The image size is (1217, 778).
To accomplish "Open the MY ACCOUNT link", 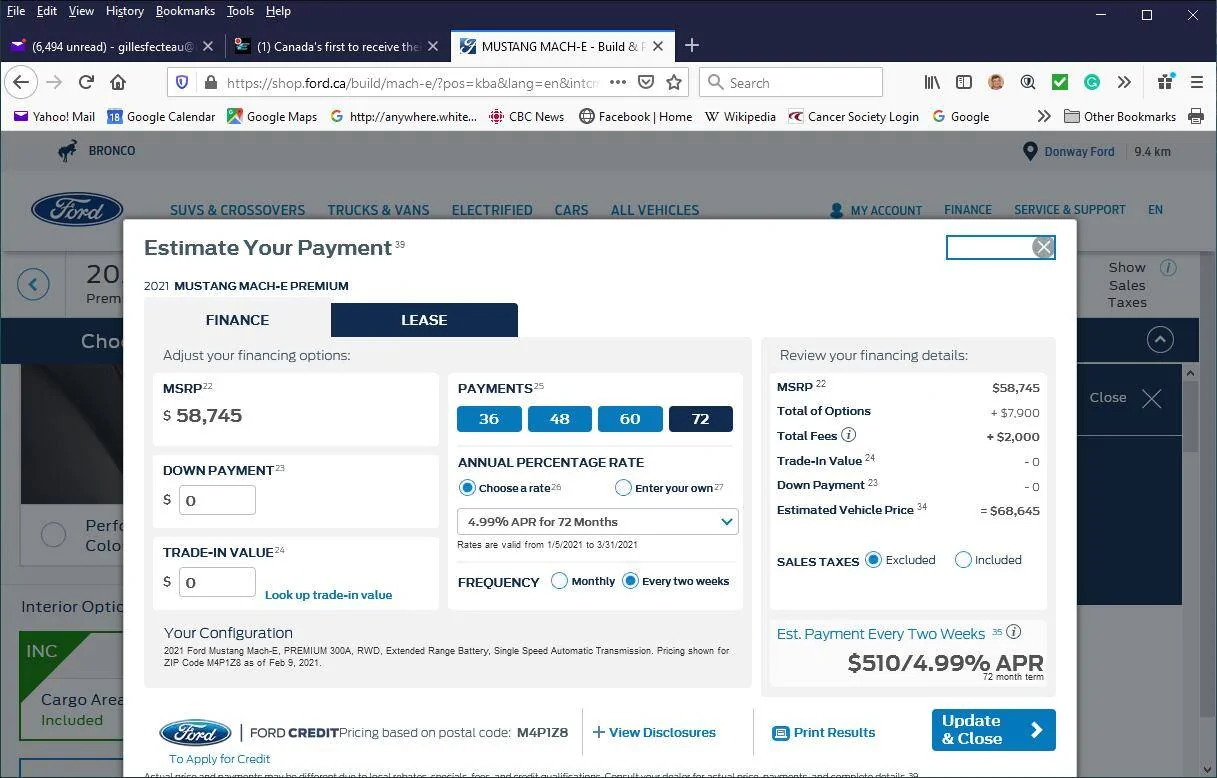I will tap(876, 210).
